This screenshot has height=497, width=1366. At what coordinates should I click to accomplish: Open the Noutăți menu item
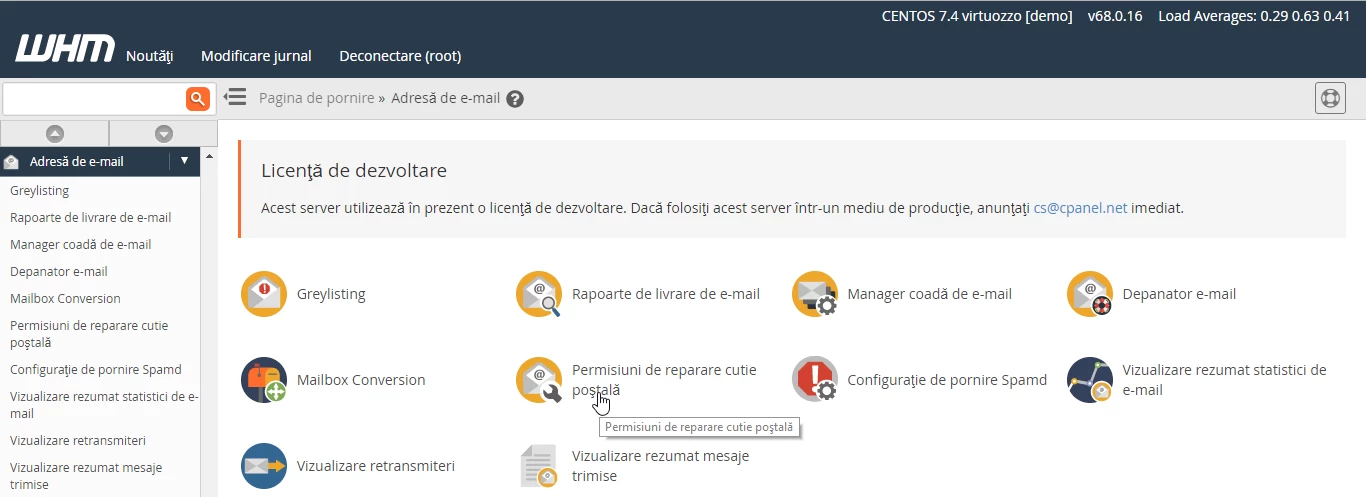pyautogui.click(x=150, y=56)
